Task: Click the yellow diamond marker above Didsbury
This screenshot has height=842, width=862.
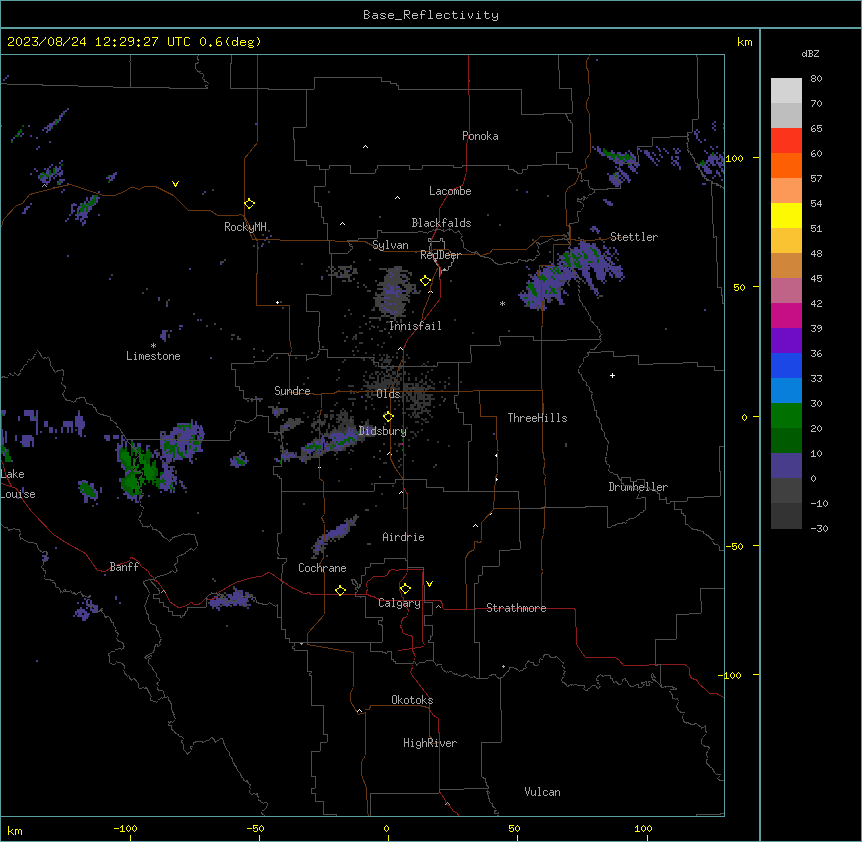Action: (x=388, y=417)
